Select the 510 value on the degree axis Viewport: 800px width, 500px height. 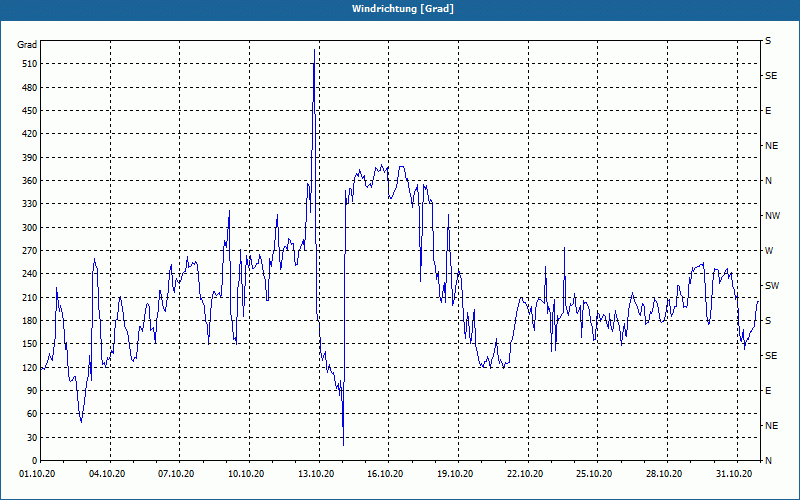pos(30,64)
